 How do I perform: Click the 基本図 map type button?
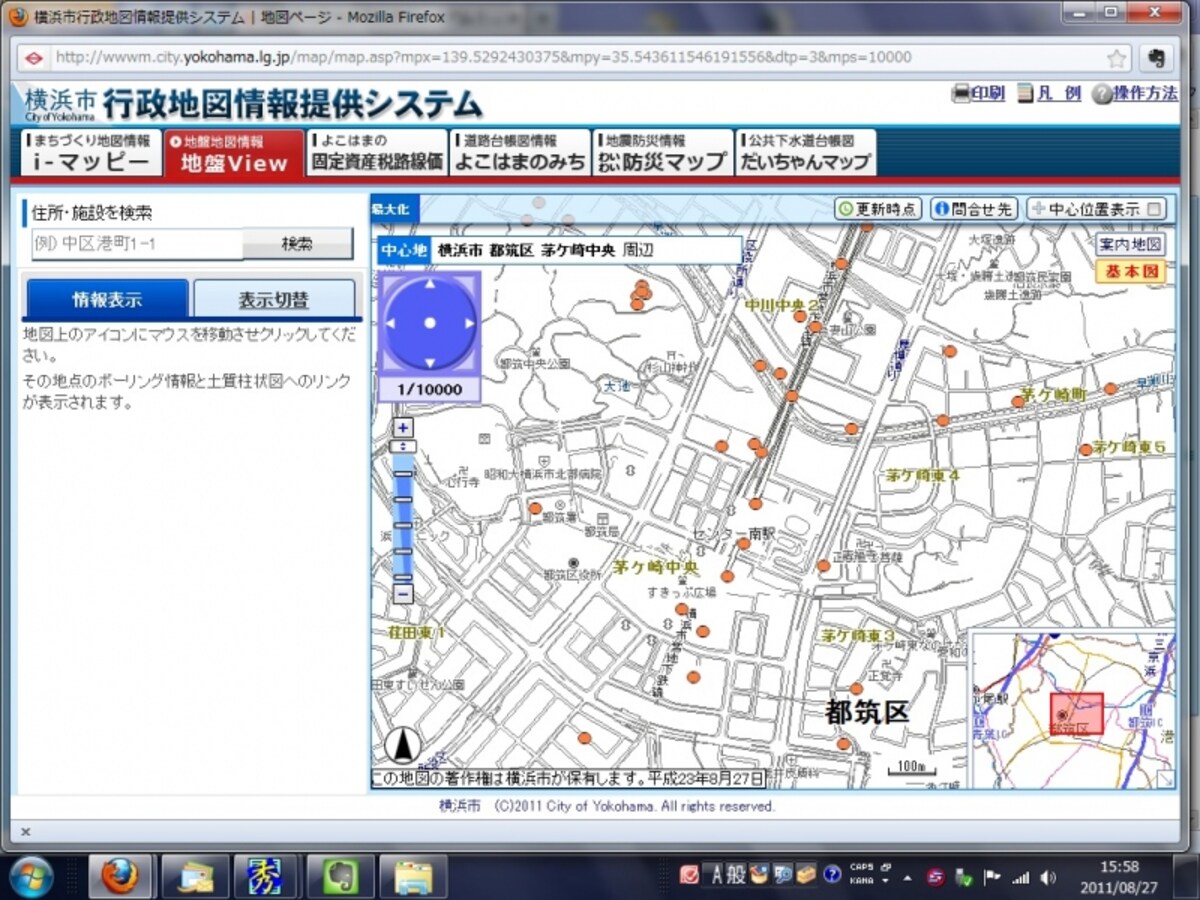point(1130,271)
